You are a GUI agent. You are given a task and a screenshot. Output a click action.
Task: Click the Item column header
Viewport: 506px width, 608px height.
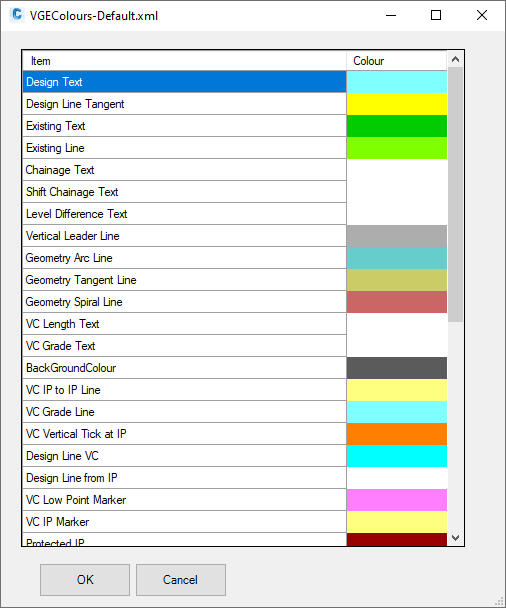pos(185,61)
